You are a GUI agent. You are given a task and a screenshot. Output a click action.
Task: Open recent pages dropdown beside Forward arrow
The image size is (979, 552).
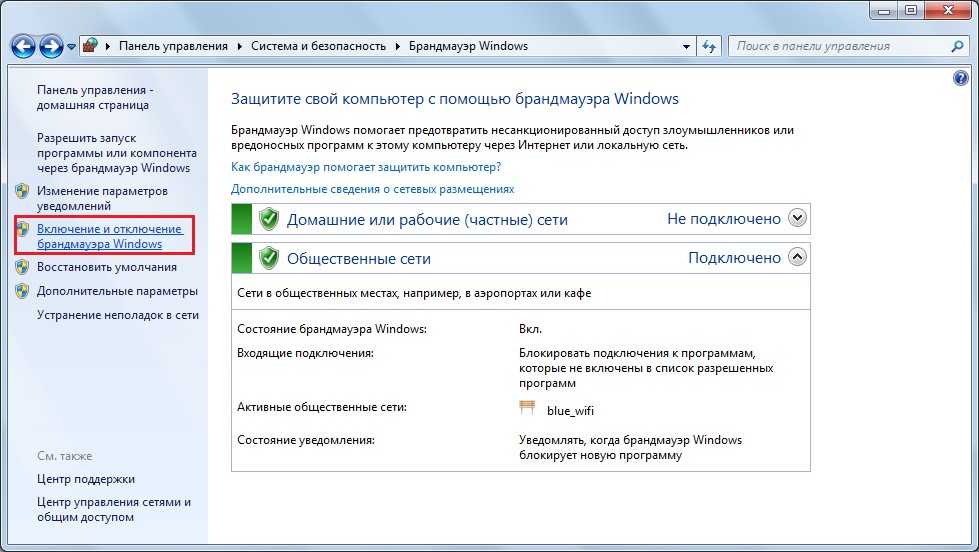(71, 47)
